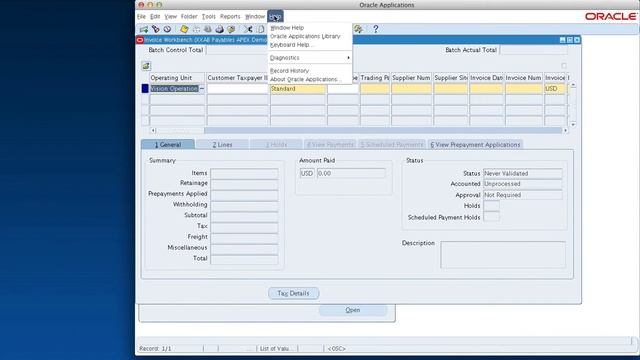Click the question mark Window Help icon
The width and height of the screenshot is (640, 360).
pyautogui.click(x=376, y=29)
